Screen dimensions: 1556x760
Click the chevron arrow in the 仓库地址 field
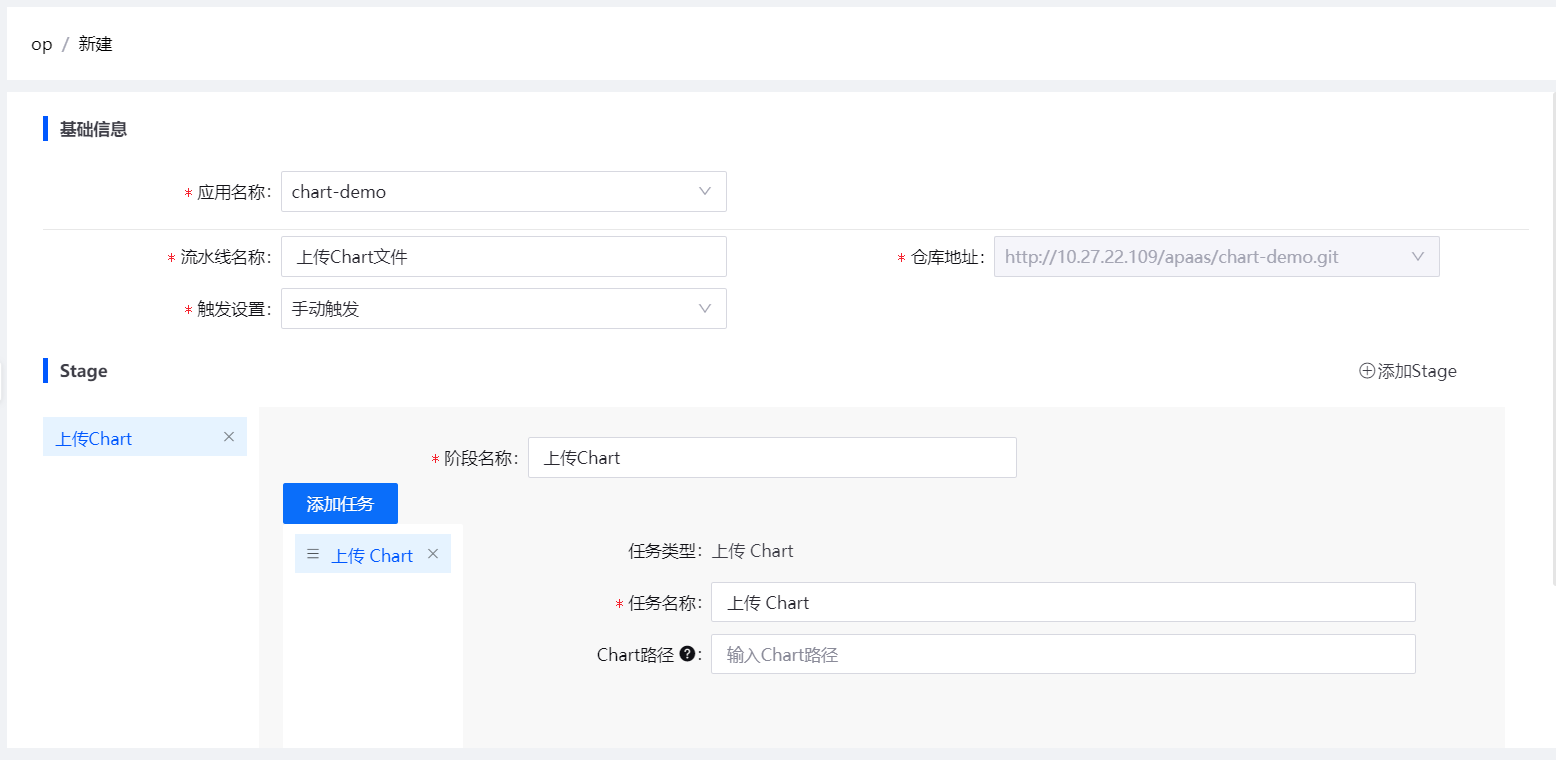[1417, 257]
